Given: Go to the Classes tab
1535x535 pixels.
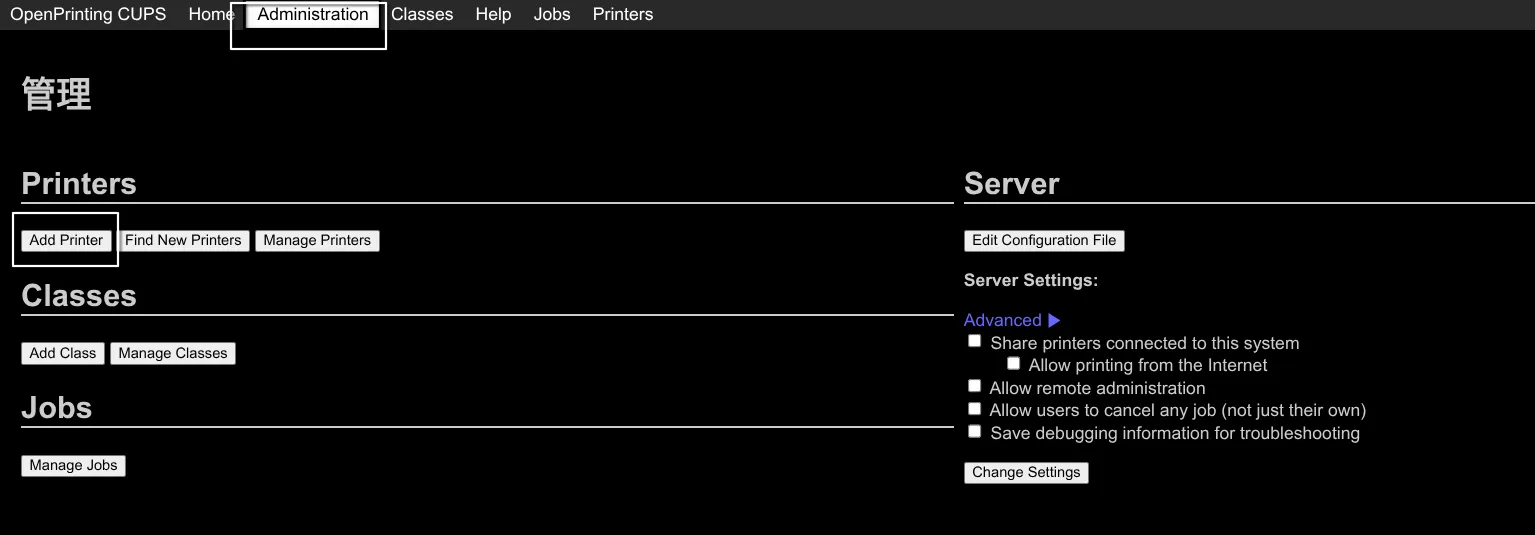Looking at the screenshot, I should pyautogui.click(x=421, y=14).
